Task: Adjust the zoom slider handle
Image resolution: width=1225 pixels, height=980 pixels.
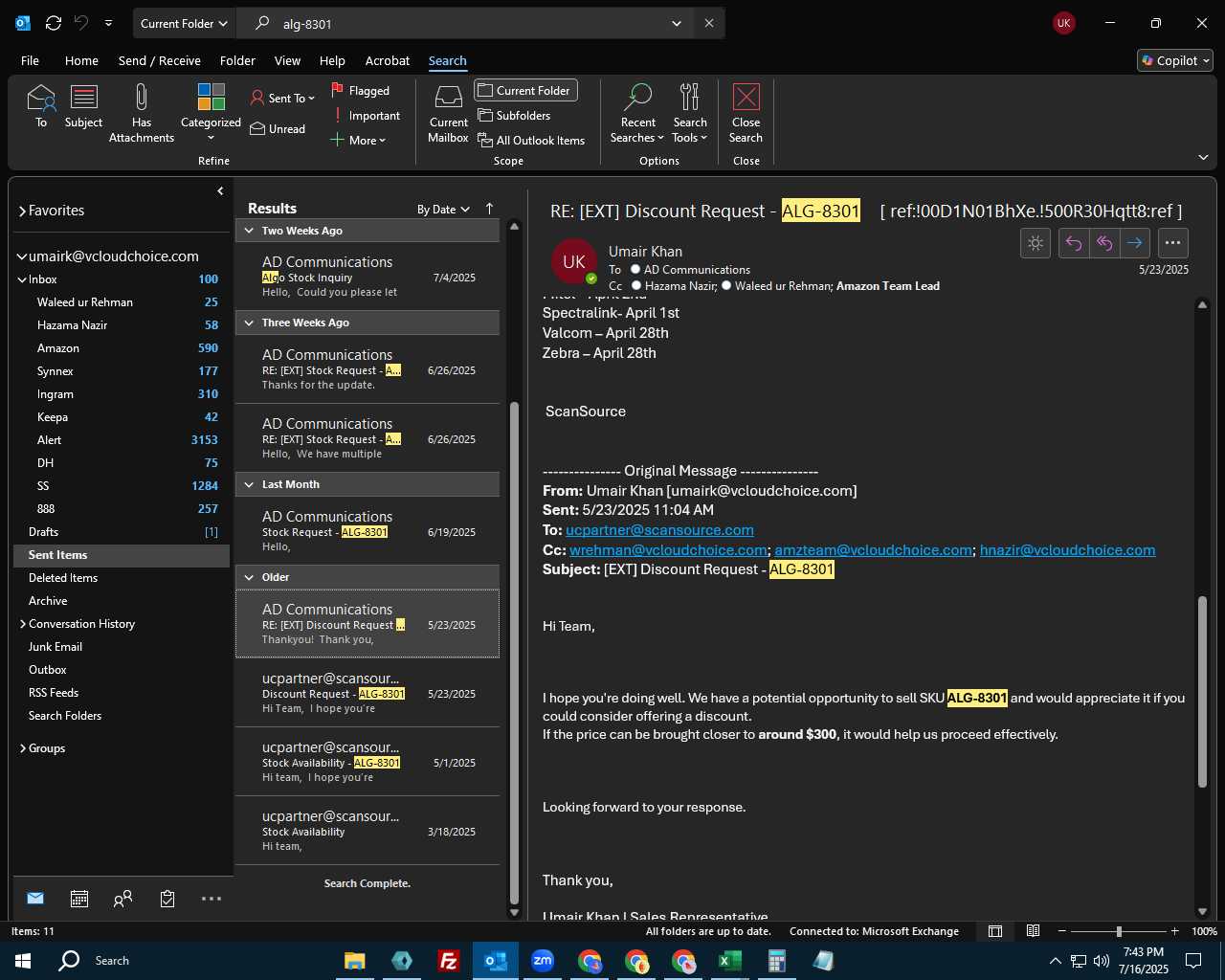Action: tap(1119, 931)
